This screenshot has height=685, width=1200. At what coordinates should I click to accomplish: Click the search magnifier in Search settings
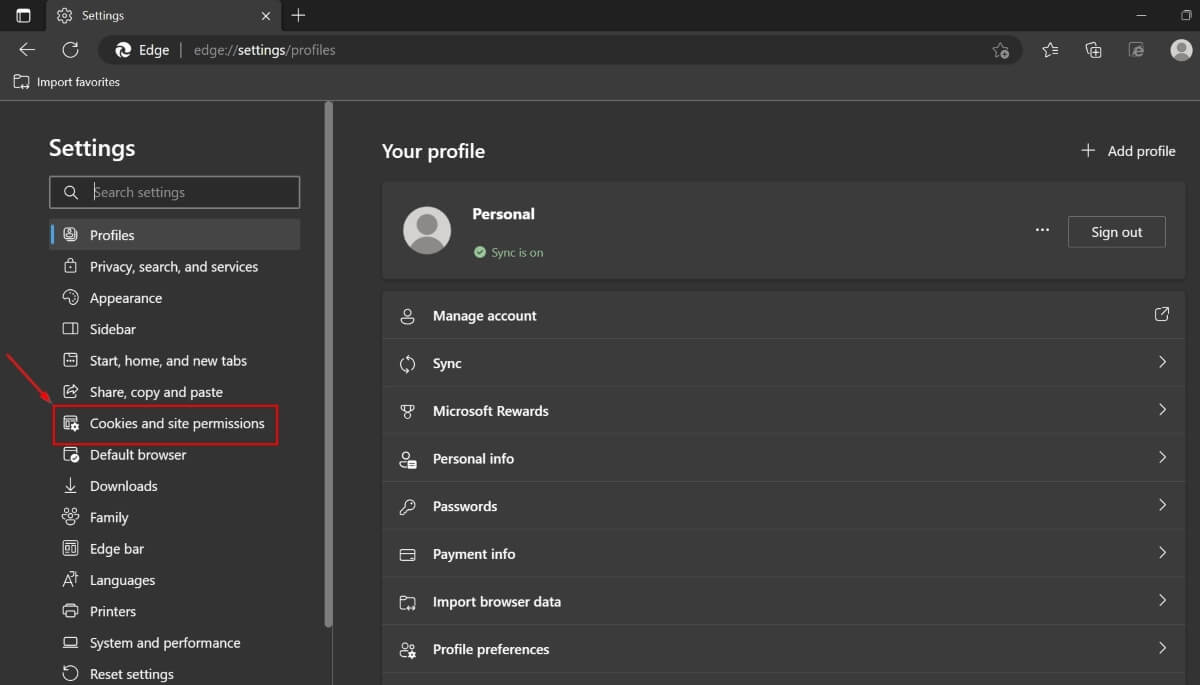[x=70, y=192]
